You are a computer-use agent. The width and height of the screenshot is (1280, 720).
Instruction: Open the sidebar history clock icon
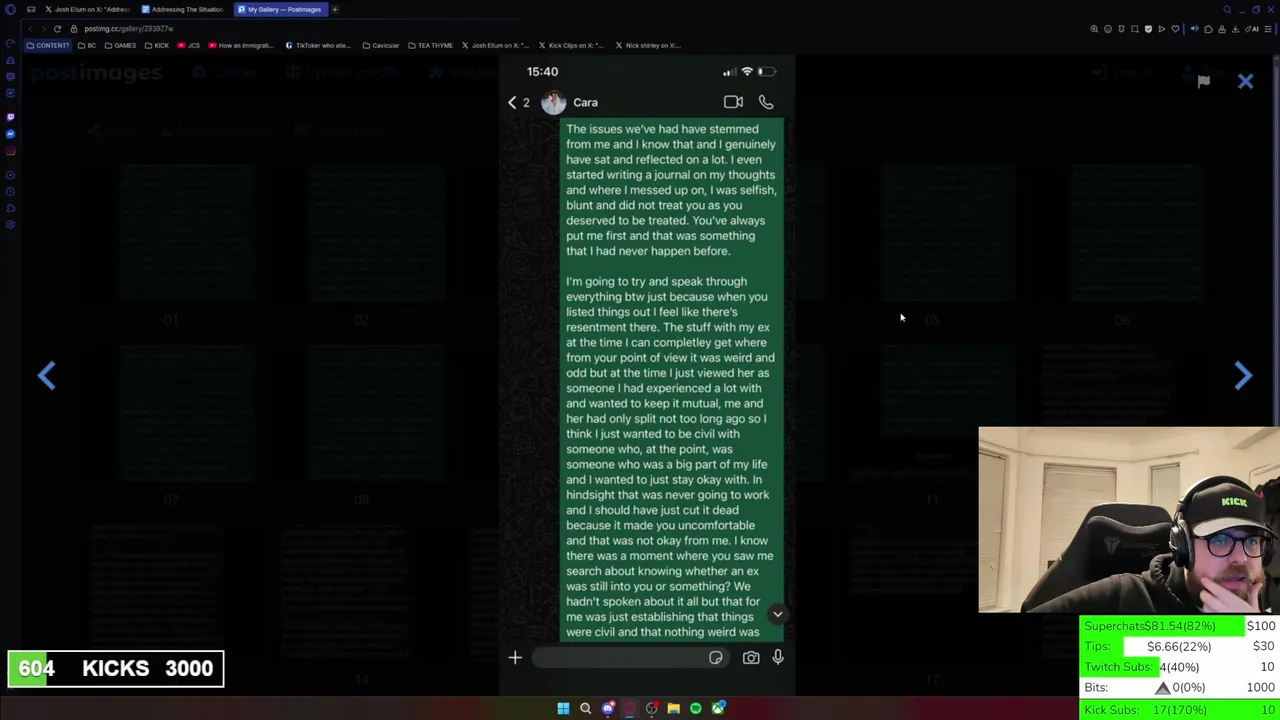point(10,191)
